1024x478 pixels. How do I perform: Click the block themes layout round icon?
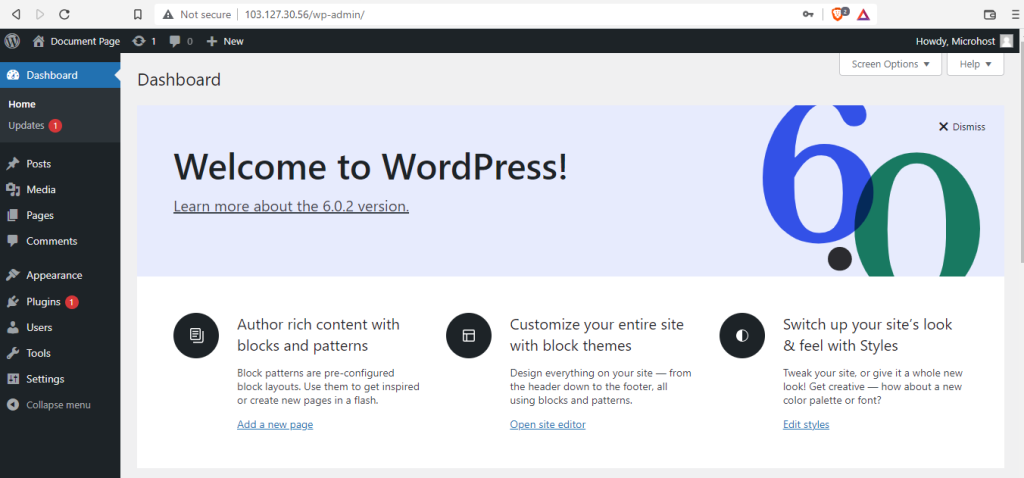coord(469,336)
